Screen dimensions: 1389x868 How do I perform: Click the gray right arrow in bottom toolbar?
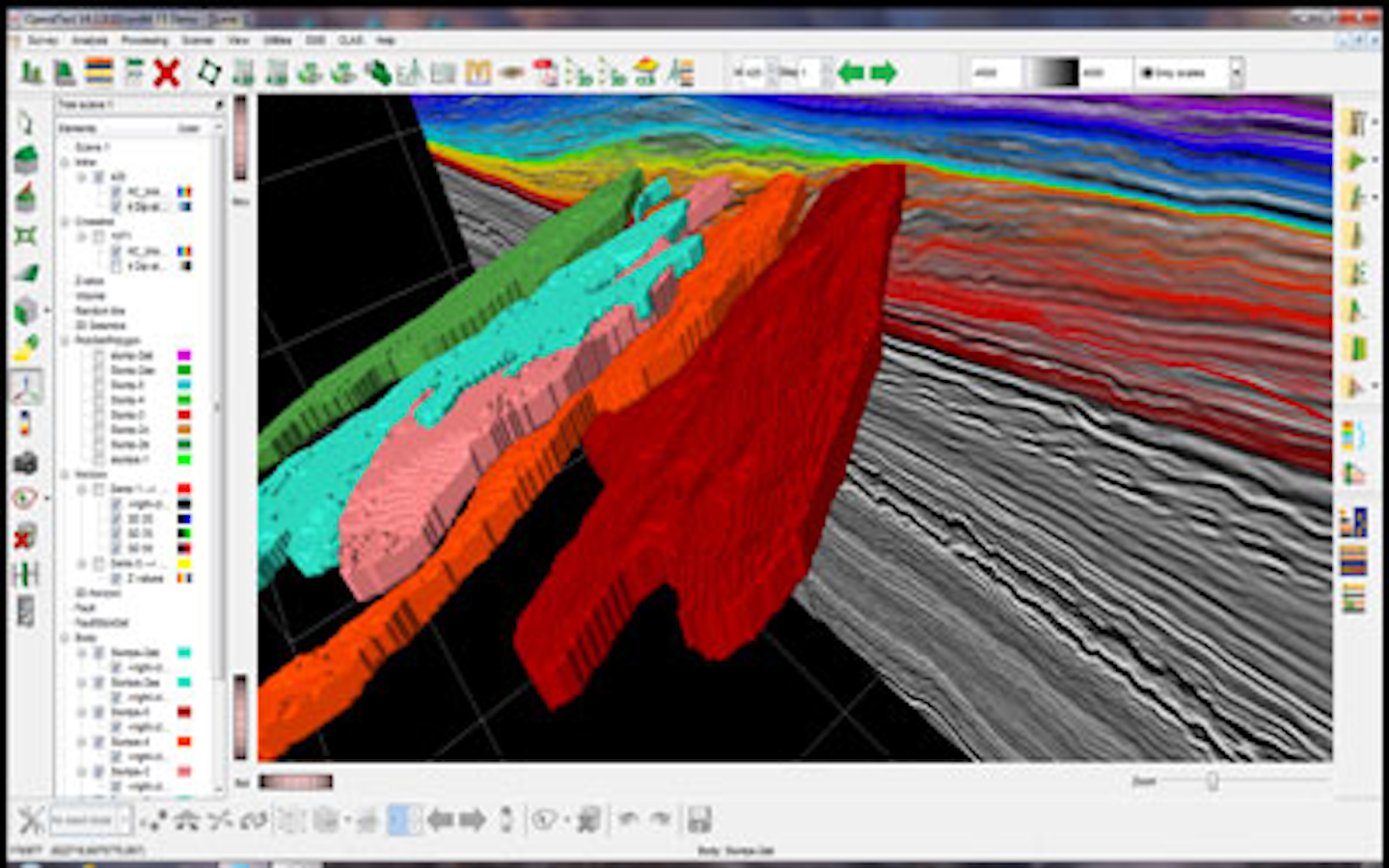473,820
